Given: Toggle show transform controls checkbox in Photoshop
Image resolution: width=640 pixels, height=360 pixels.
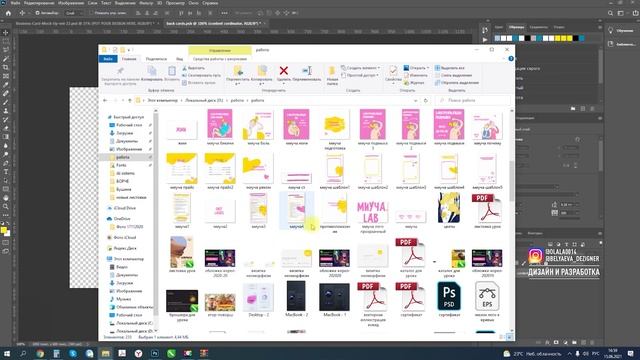Looking at the screenshot, I should pos(91,13).
